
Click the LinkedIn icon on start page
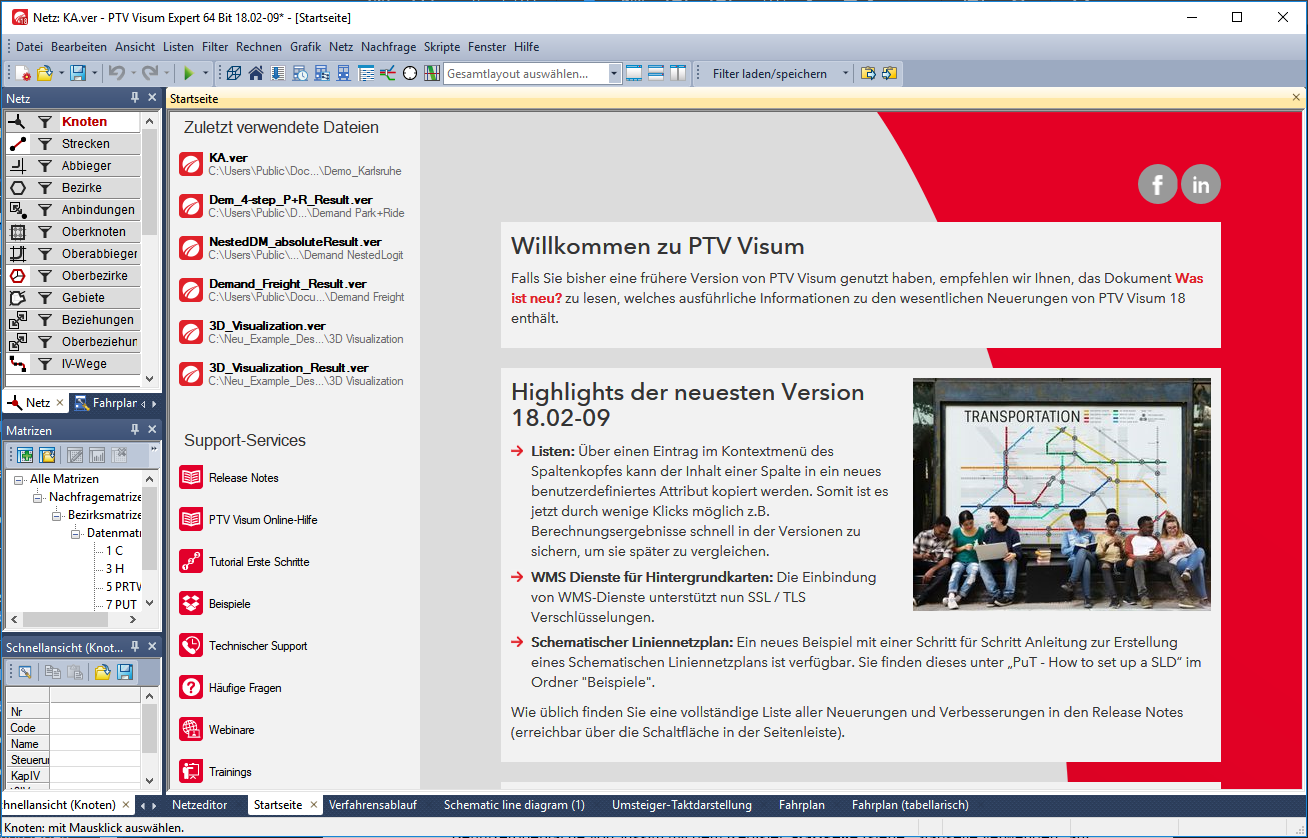point(1200,184)
